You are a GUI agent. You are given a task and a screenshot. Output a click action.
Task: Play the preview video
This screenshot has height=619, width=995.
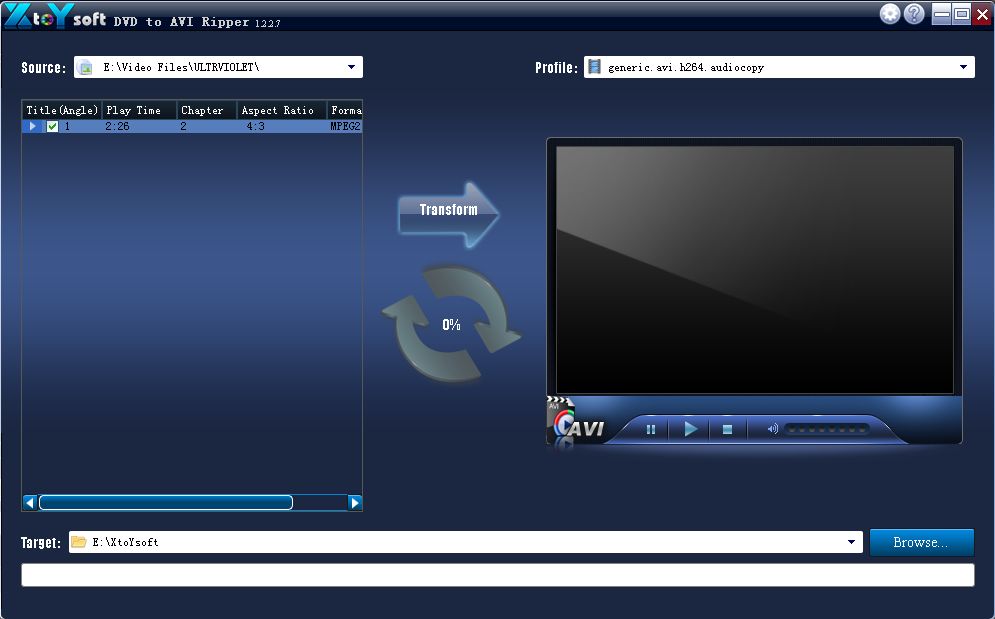click(690, 429)
